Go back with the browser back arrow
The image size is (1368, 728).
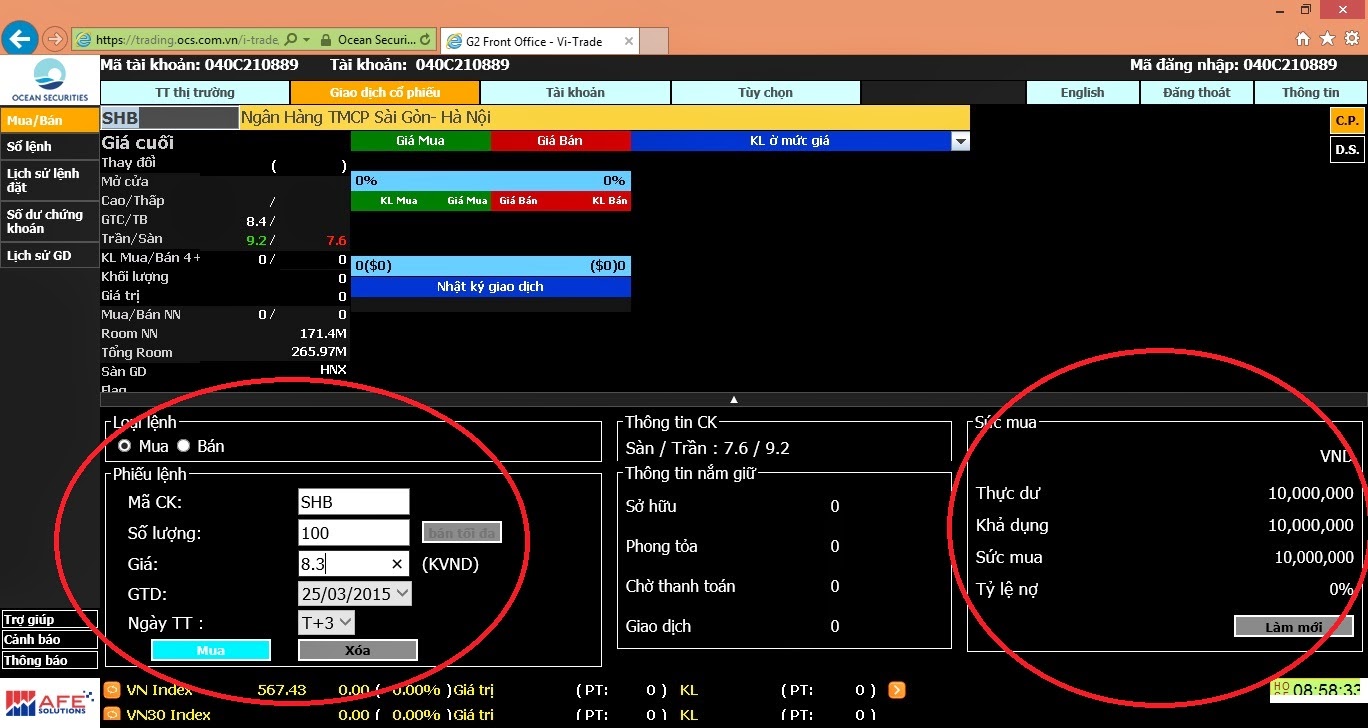(21, 39)
